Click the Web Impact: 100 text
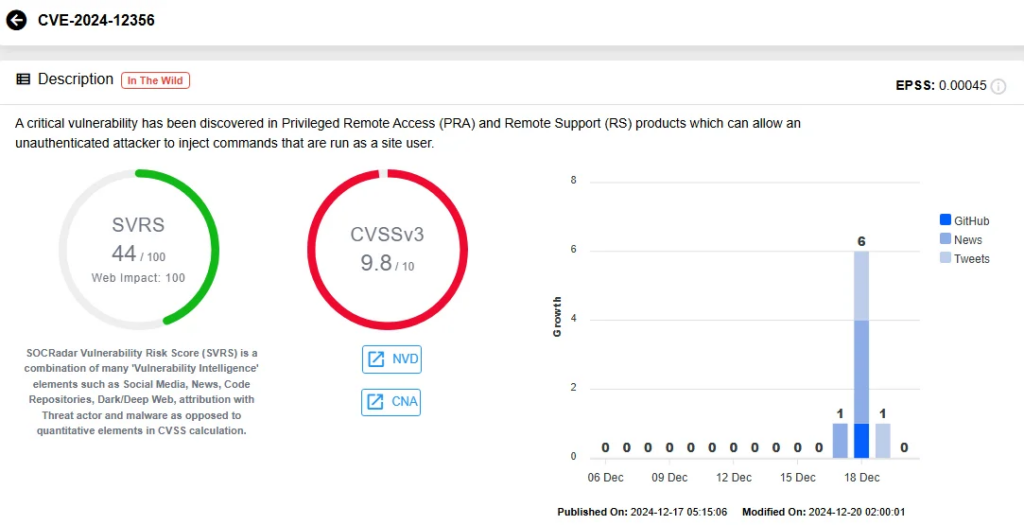 138,278
